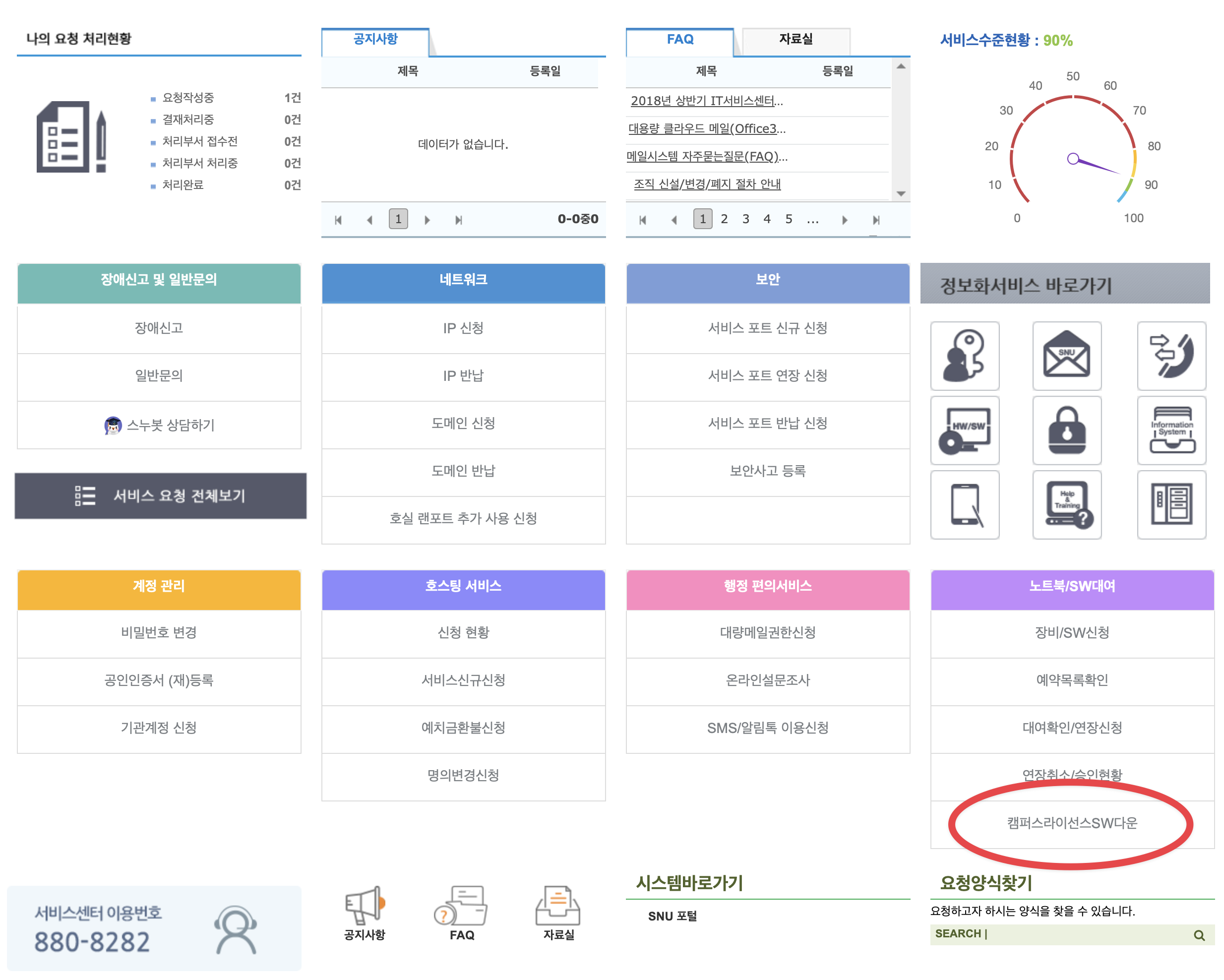Screen dimensions: 1224x980
Task: Go to first page of FAQ list
Action: (x=643, y=220)
